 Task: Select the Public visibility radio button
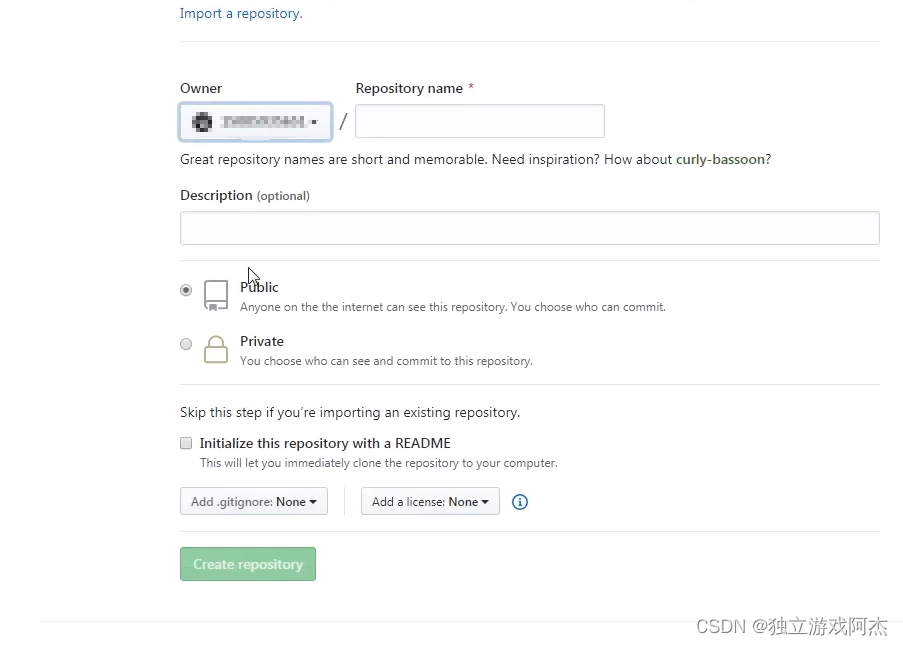click(186, 290)
